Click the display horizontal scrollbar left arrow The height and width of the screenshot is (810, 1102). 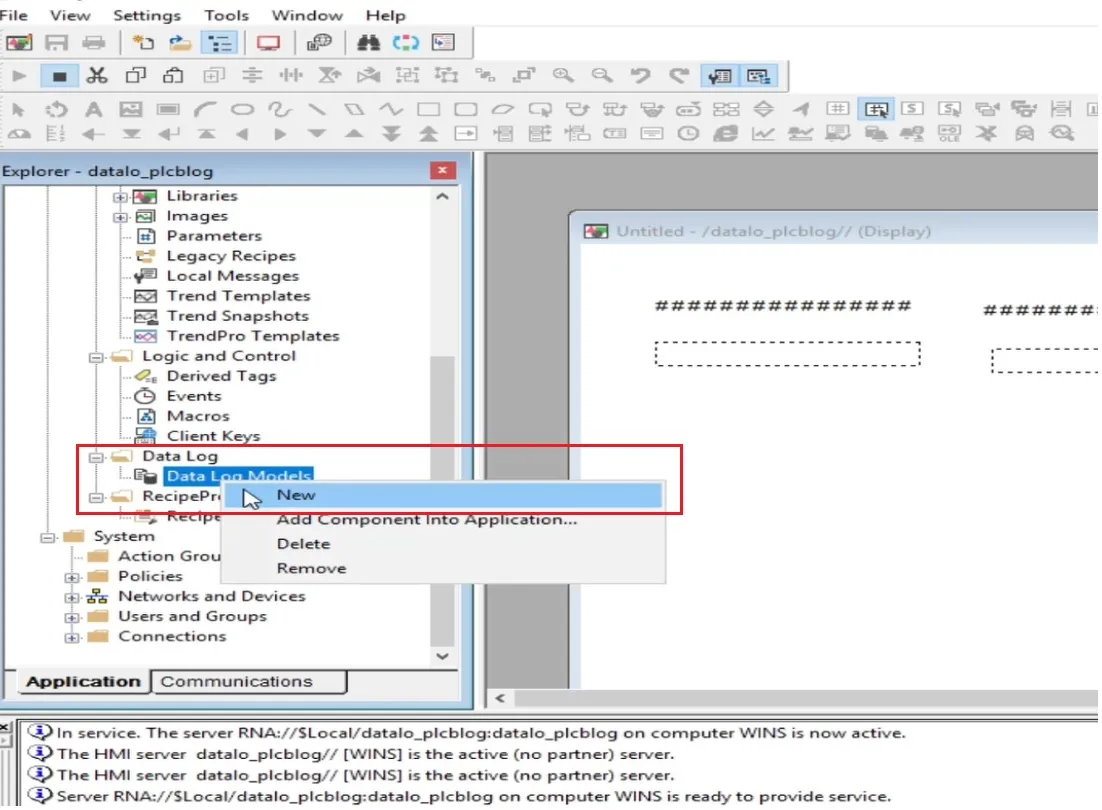tap(500, 698)
